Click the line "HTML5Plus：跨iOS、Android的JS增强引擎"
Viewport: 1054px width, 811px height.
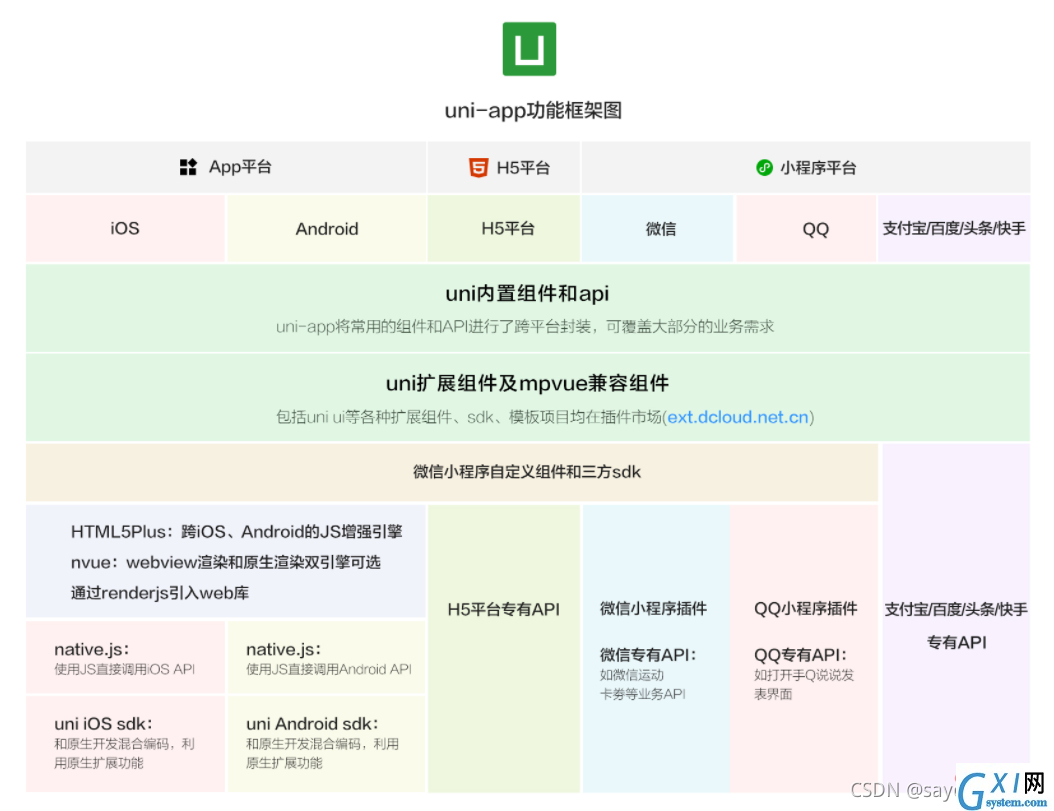click(237, 532)
